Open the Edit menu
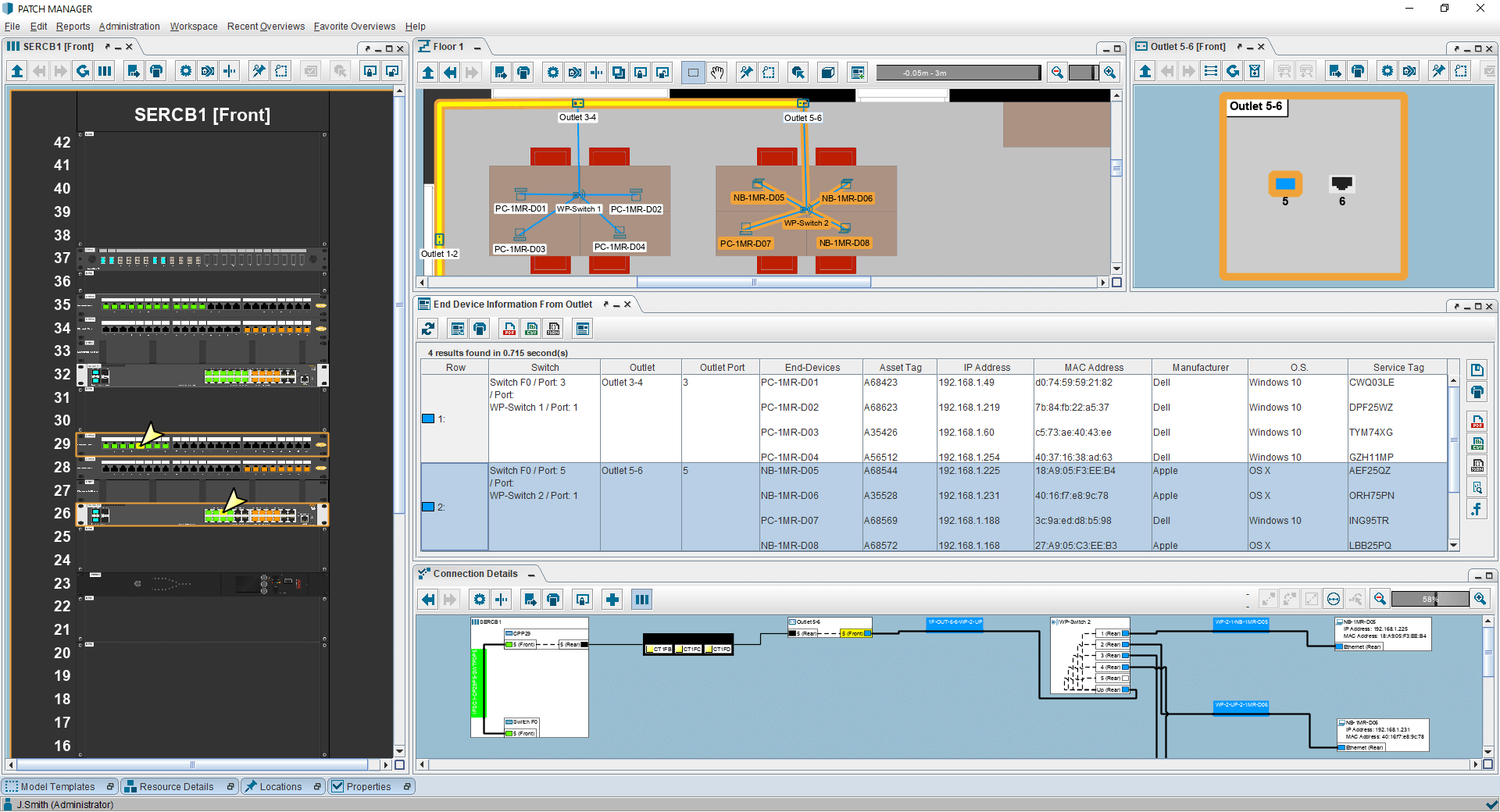This screenshot has height=812, width=1500. [38, 27]
